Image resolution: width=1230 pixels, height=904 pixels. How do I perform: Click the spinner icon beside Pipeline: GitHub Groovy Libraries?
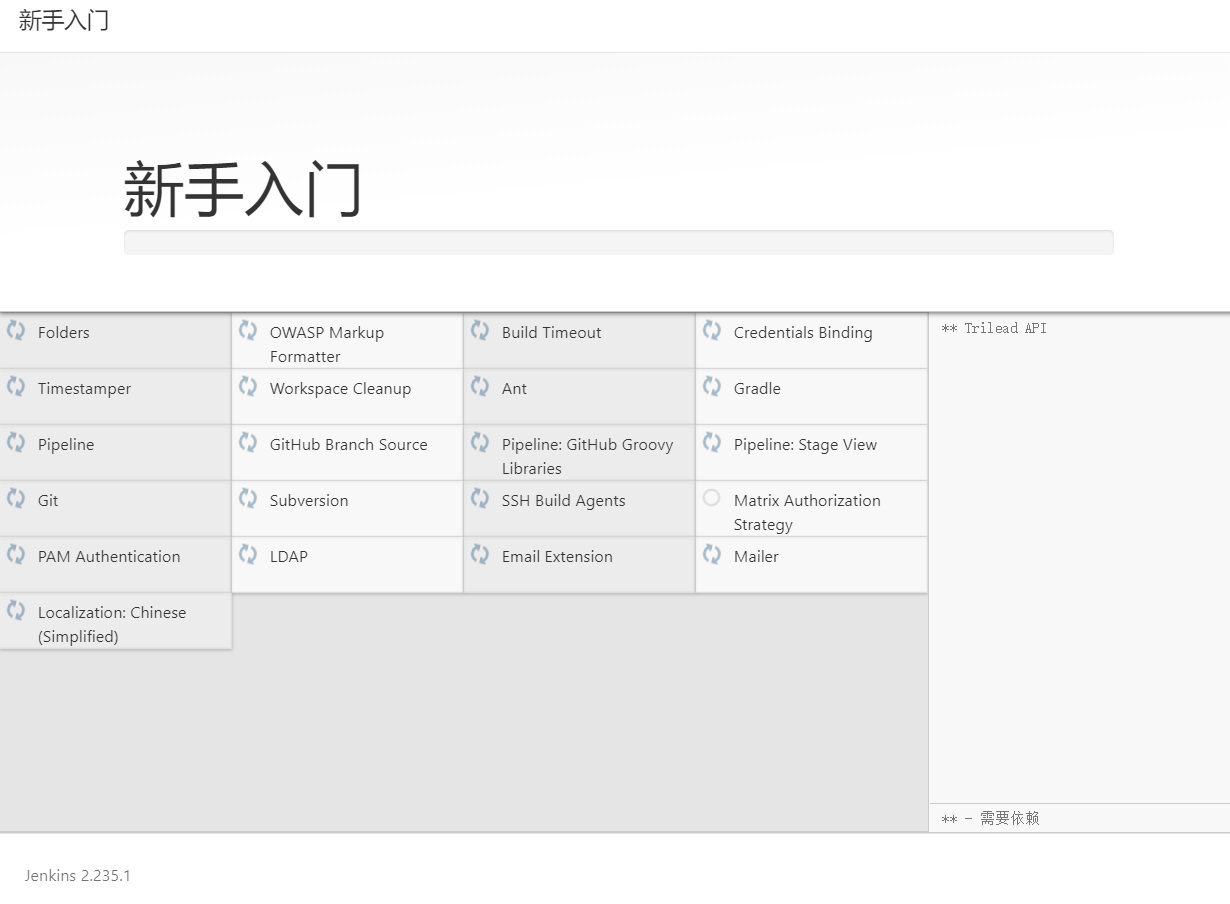click(480, 443)
